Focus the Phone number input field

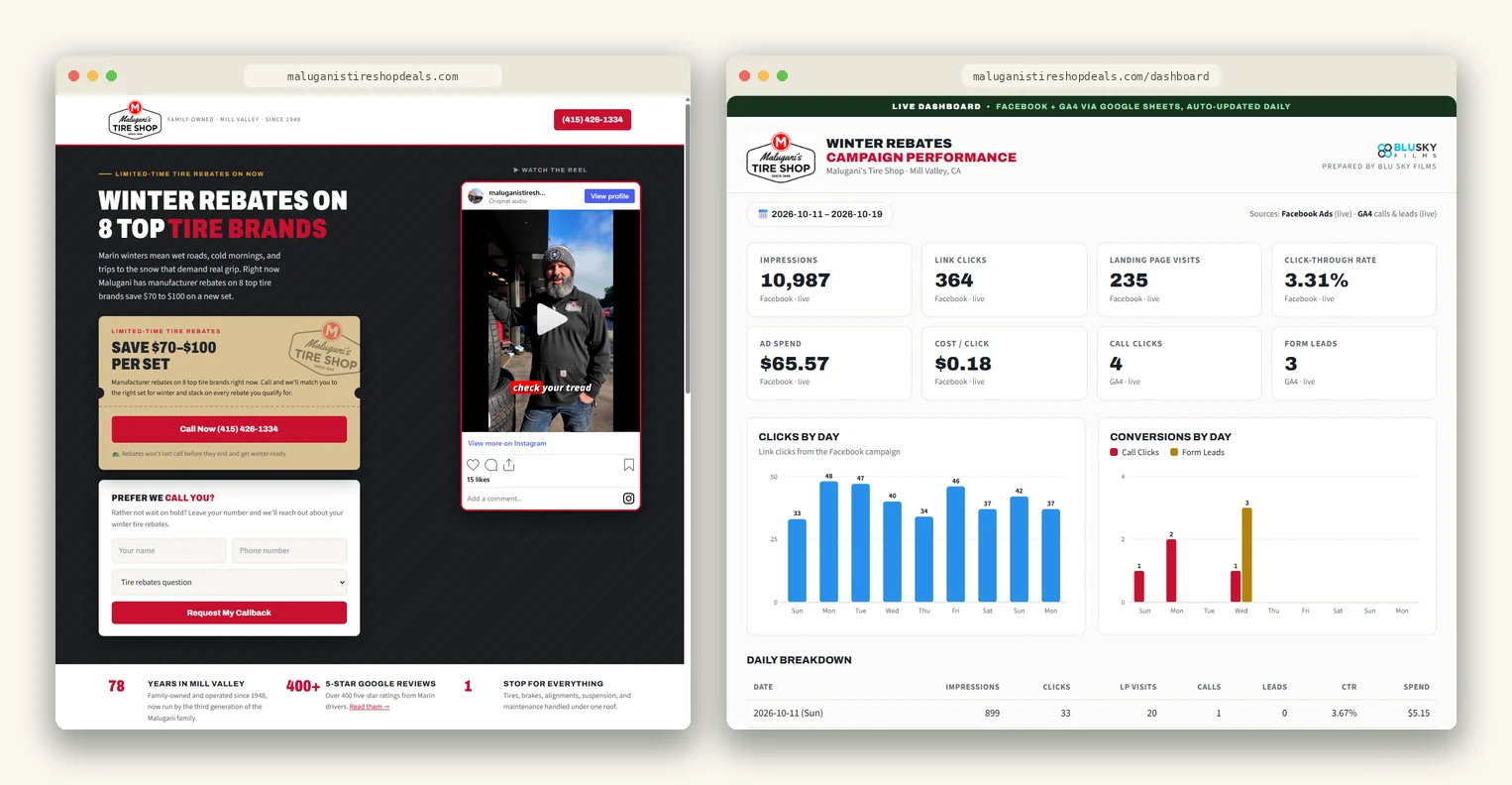coord(289,550)
